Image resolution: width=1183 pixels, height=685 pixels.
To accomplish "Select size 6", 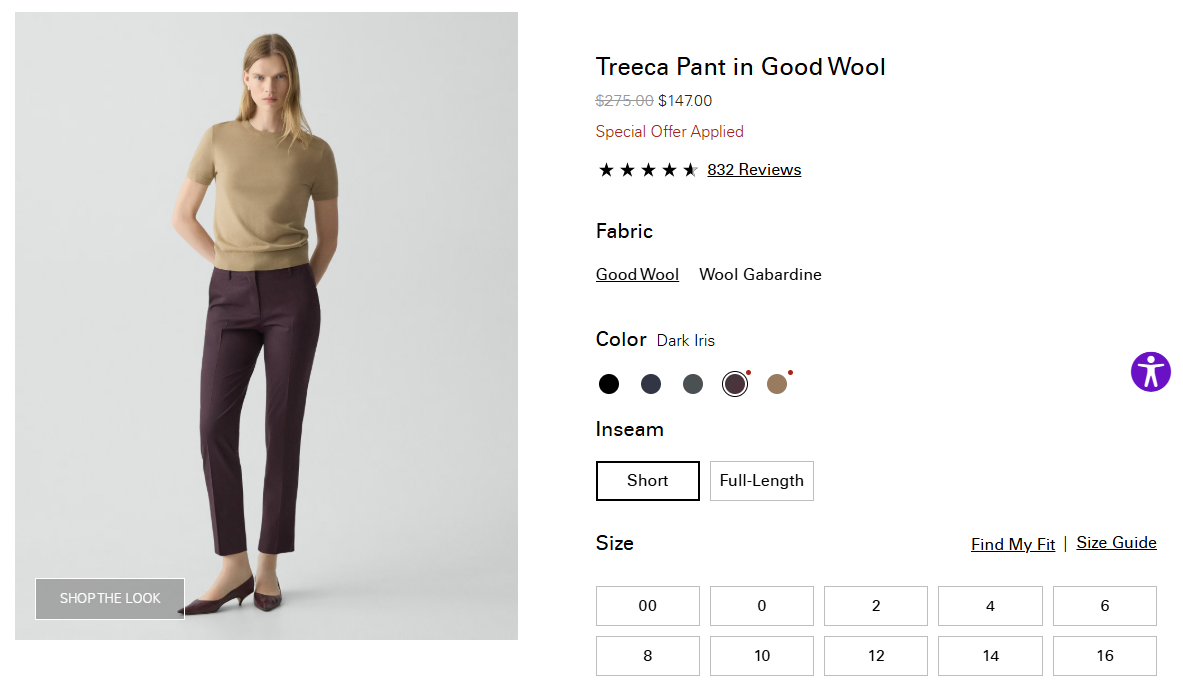I will [1104, 606].
